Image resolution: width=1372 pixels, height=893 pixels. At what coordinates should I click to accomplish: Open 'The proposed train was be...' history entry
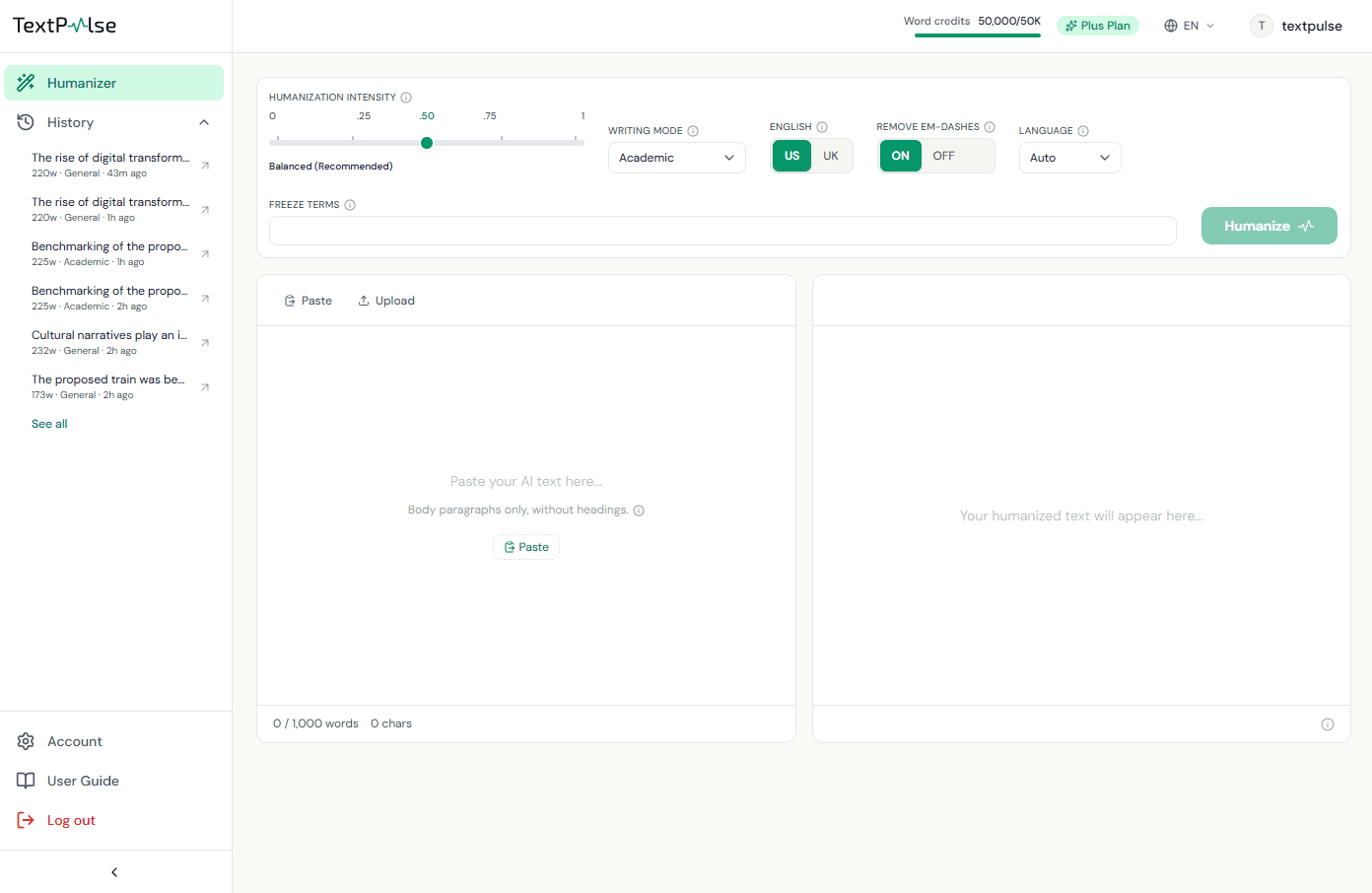[x=108, y=386]
